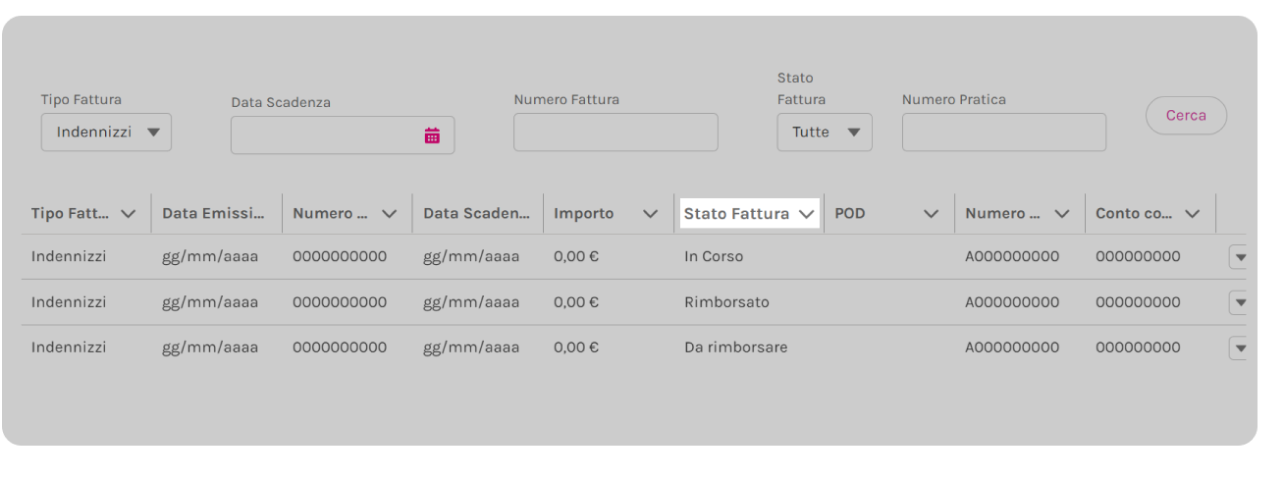The width and height of the screenshot is (1270, 483).
Task: Open the Data Scadenza calendar picker
Action: pyautogui.click(x=433, y=136)
